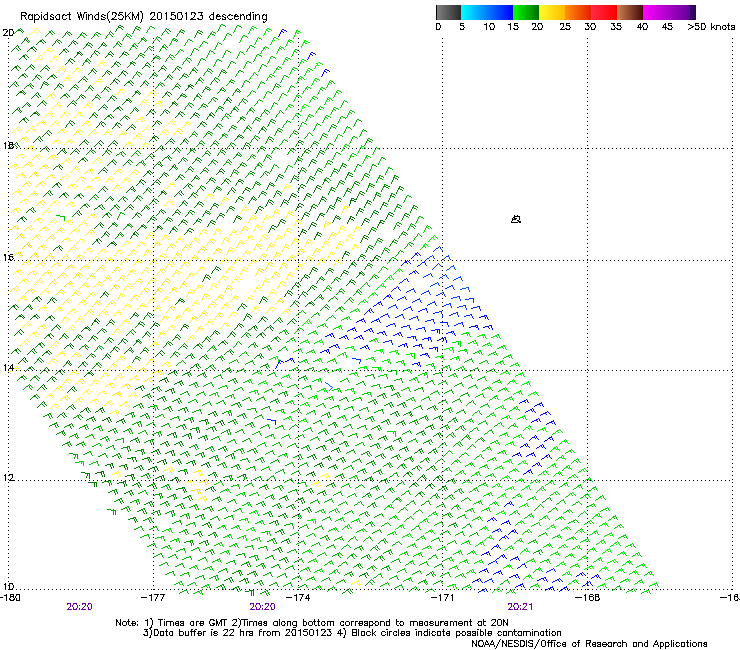Viewport: 740px width, 650px height.
Task: Choose the red 30-35 knots legend color
Action: point(604,12)
